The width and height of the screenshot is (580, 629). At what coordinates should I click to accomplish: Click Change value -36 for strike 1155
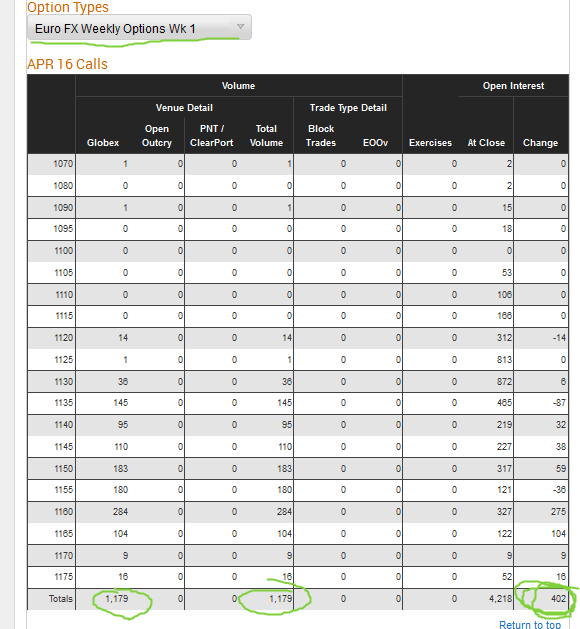(559, 490)
